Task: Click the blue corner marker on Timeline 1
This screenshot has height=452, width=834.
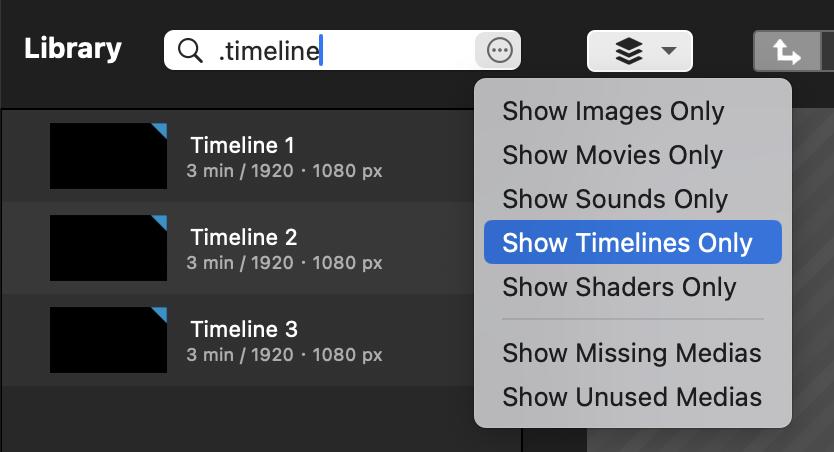Action: 161,129
